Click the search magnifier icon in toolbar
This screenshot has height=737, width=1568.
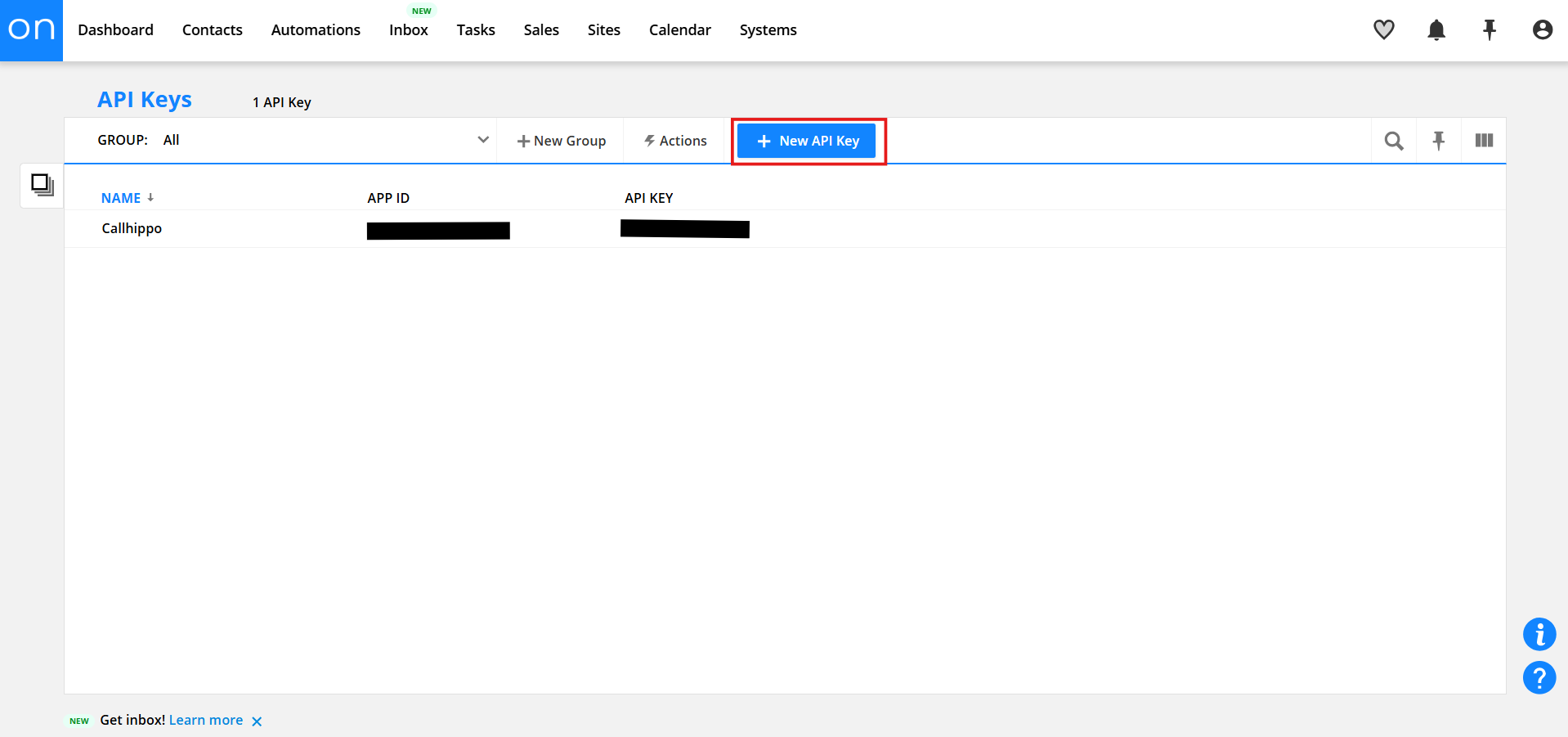tap(1394, 141)
